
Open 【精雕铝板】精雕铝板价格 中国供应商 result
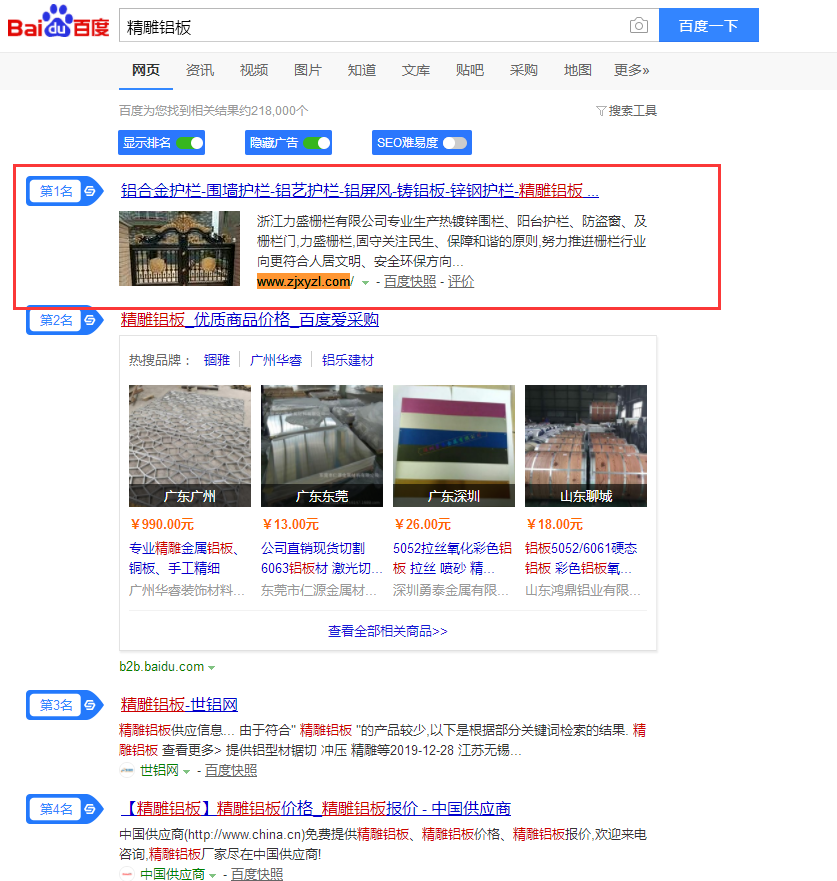316,809
